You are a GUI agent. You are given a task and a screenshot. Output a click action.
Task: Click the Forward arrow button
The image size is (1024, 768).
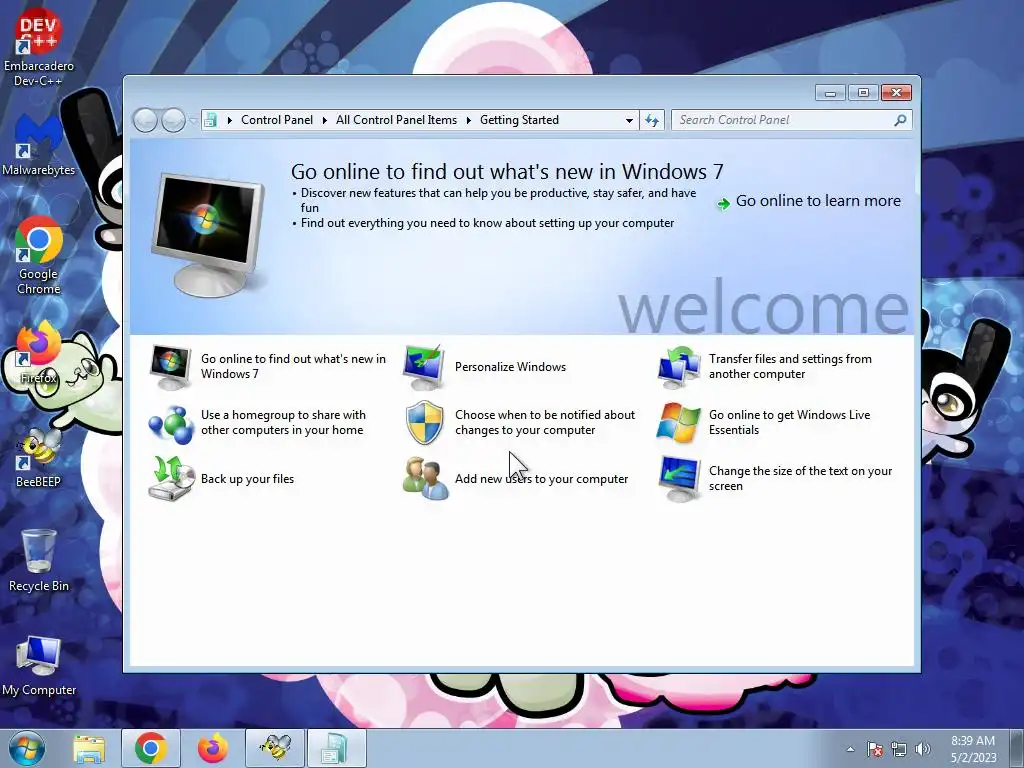coord(173,120)
